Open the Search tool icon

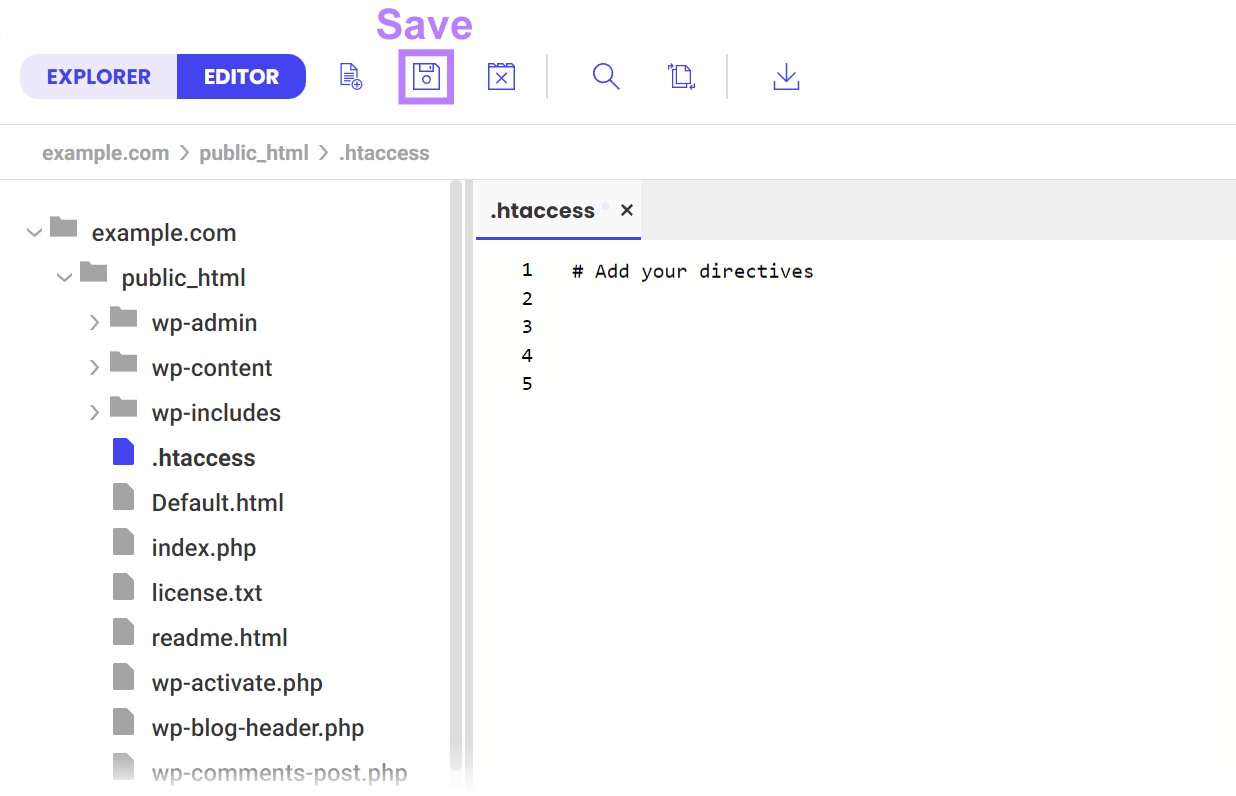(x=606, y=76)
